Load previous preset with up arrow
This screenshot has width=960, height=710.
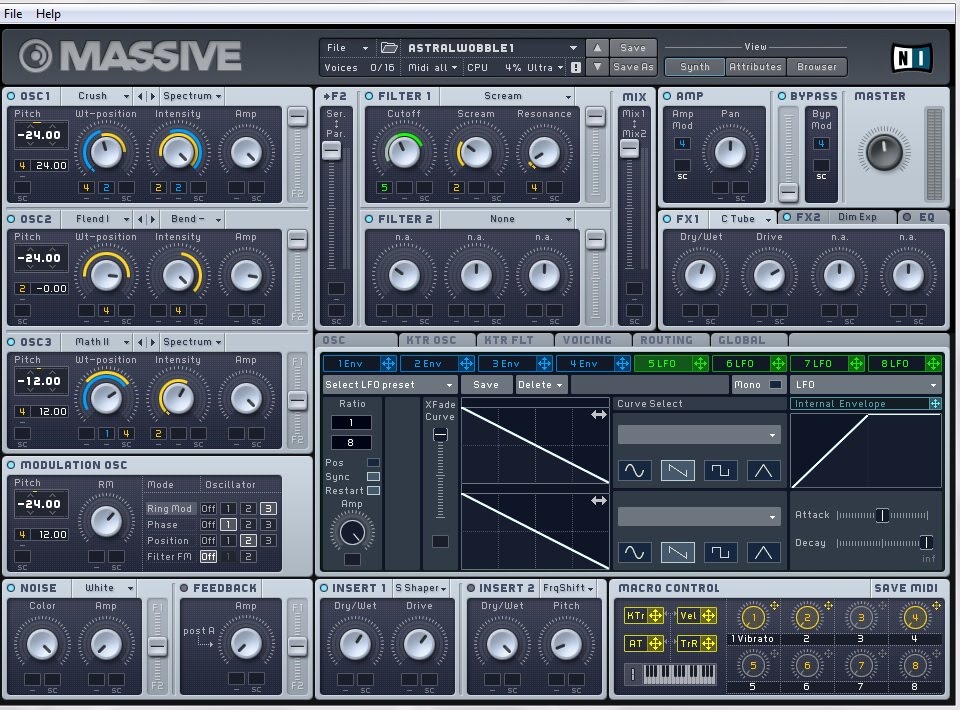pos(597,47)
